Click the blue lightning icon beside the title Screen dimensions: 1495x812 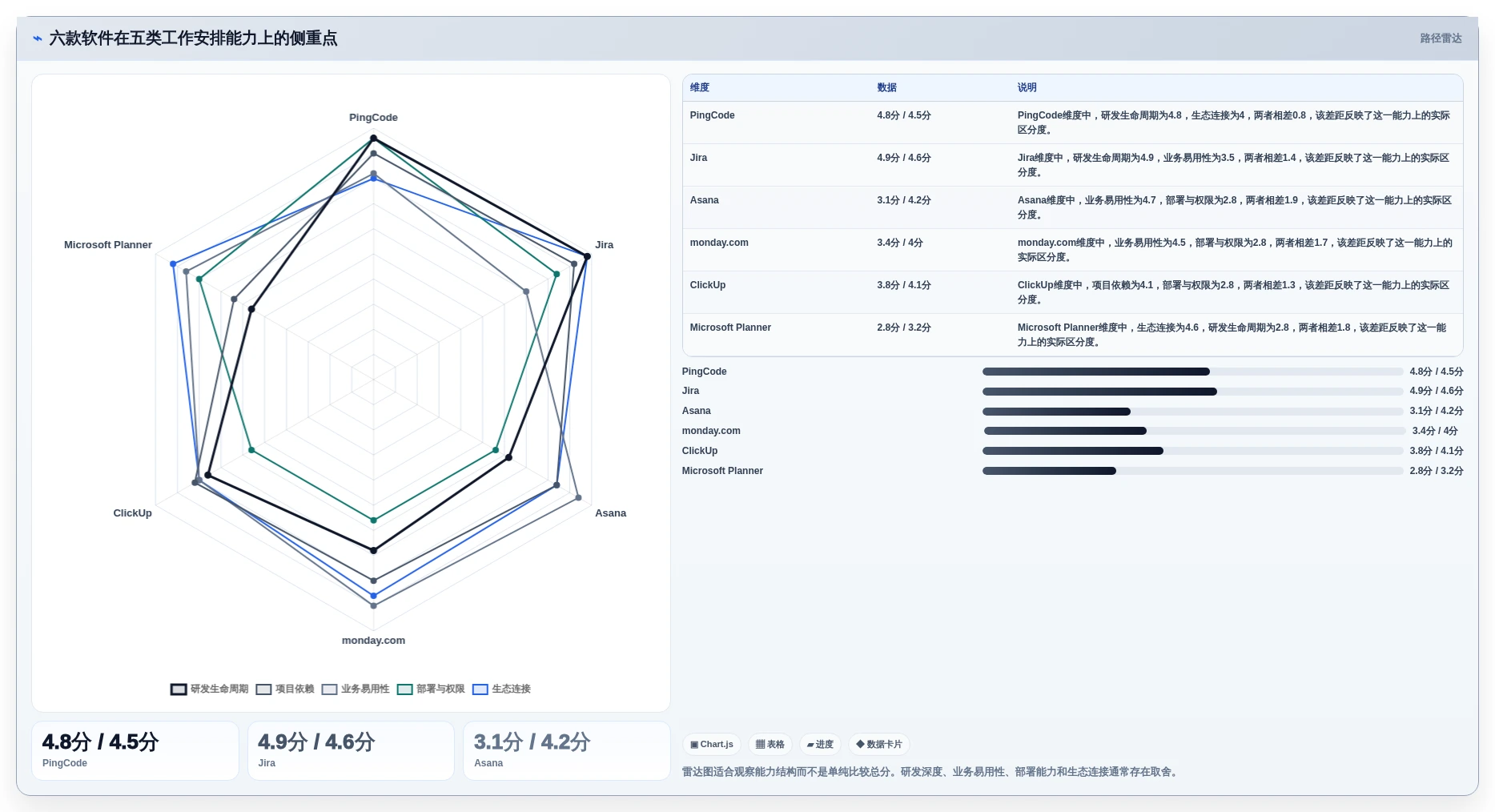(37, 38)
